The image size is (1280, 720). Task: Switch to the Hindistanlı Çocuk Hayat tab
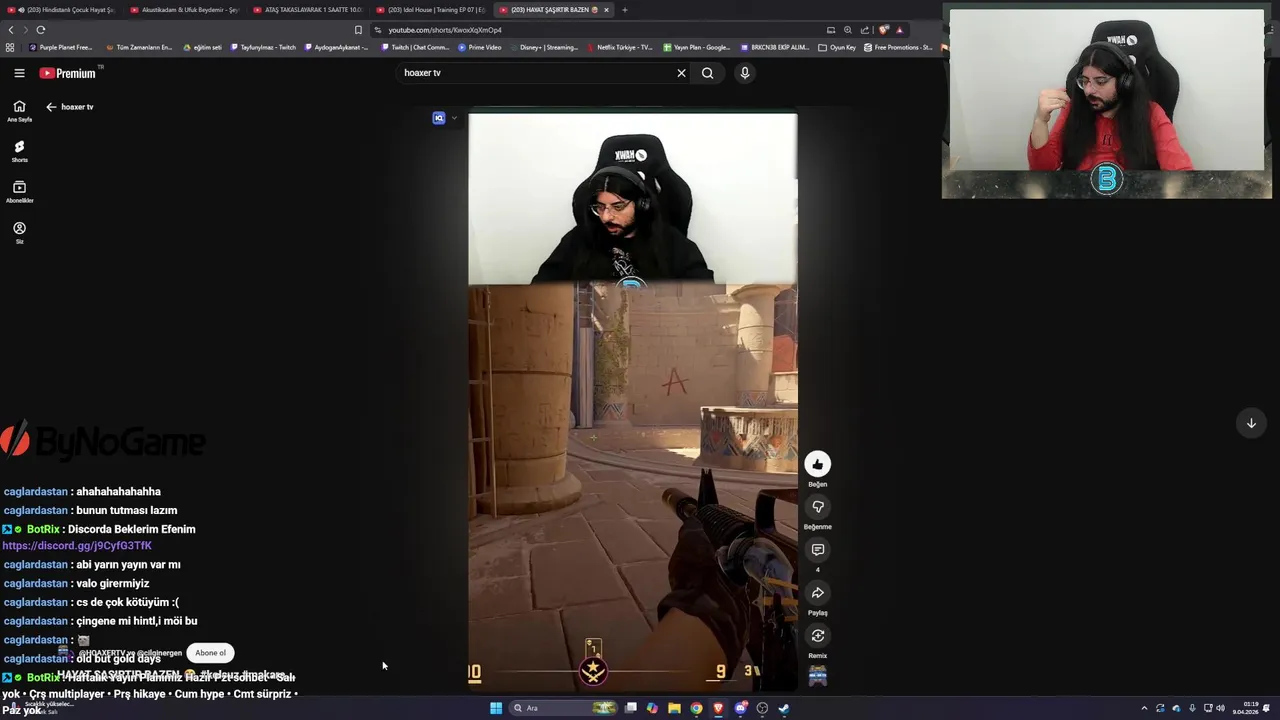(65, 10)
